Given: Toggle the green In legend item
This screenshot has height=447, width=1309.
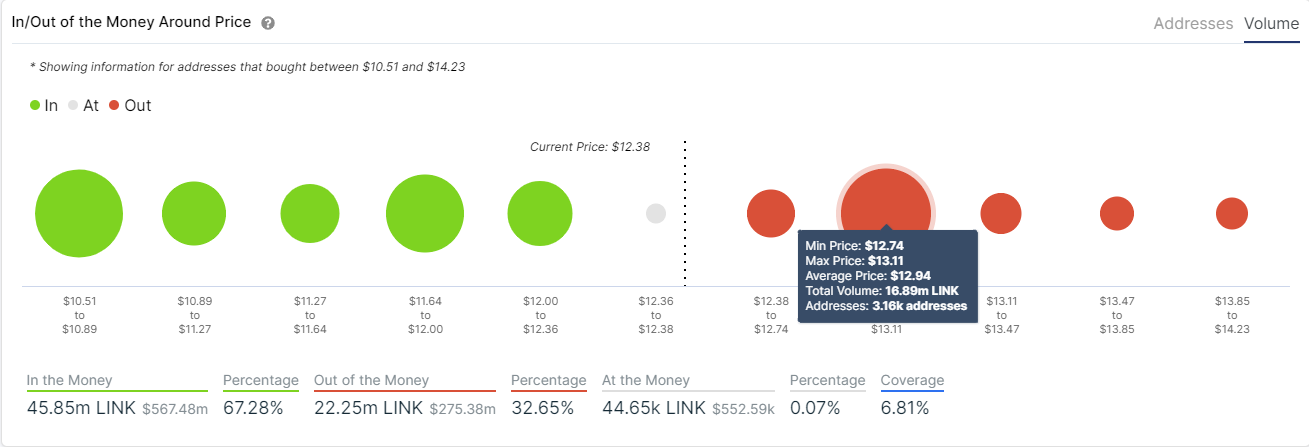Looking at the screenshot, I should coord(44,105).
